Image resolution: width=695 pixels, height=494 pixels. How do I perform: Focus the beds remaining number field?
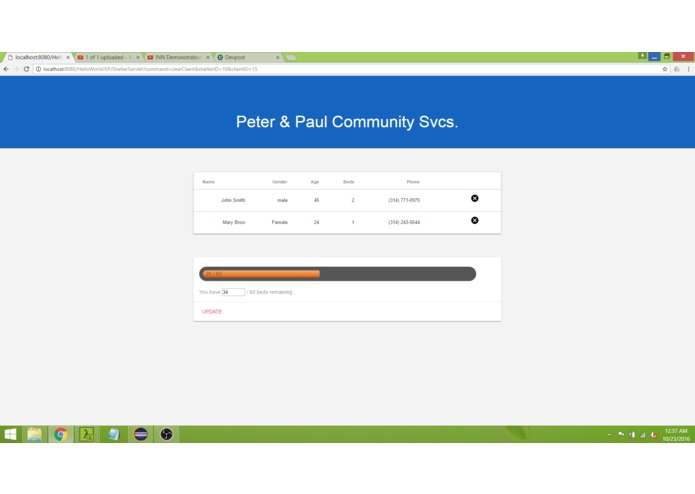[x=233, y=292]
